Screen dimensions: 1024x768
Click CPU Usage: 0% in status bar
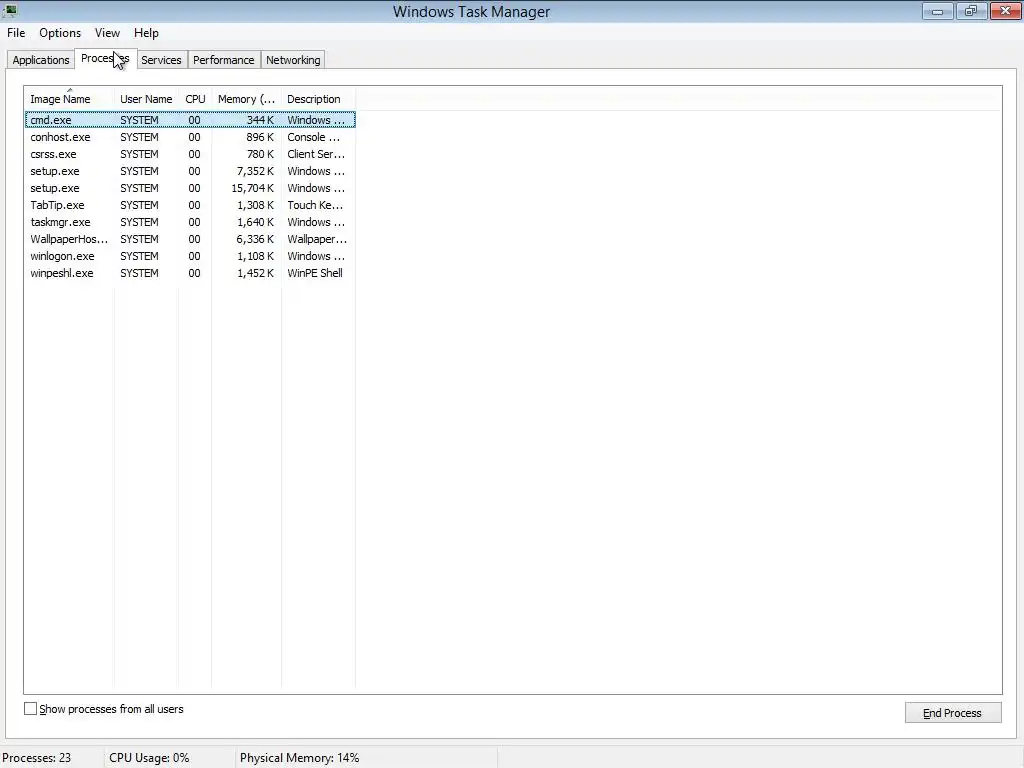(x=149, y=758)
